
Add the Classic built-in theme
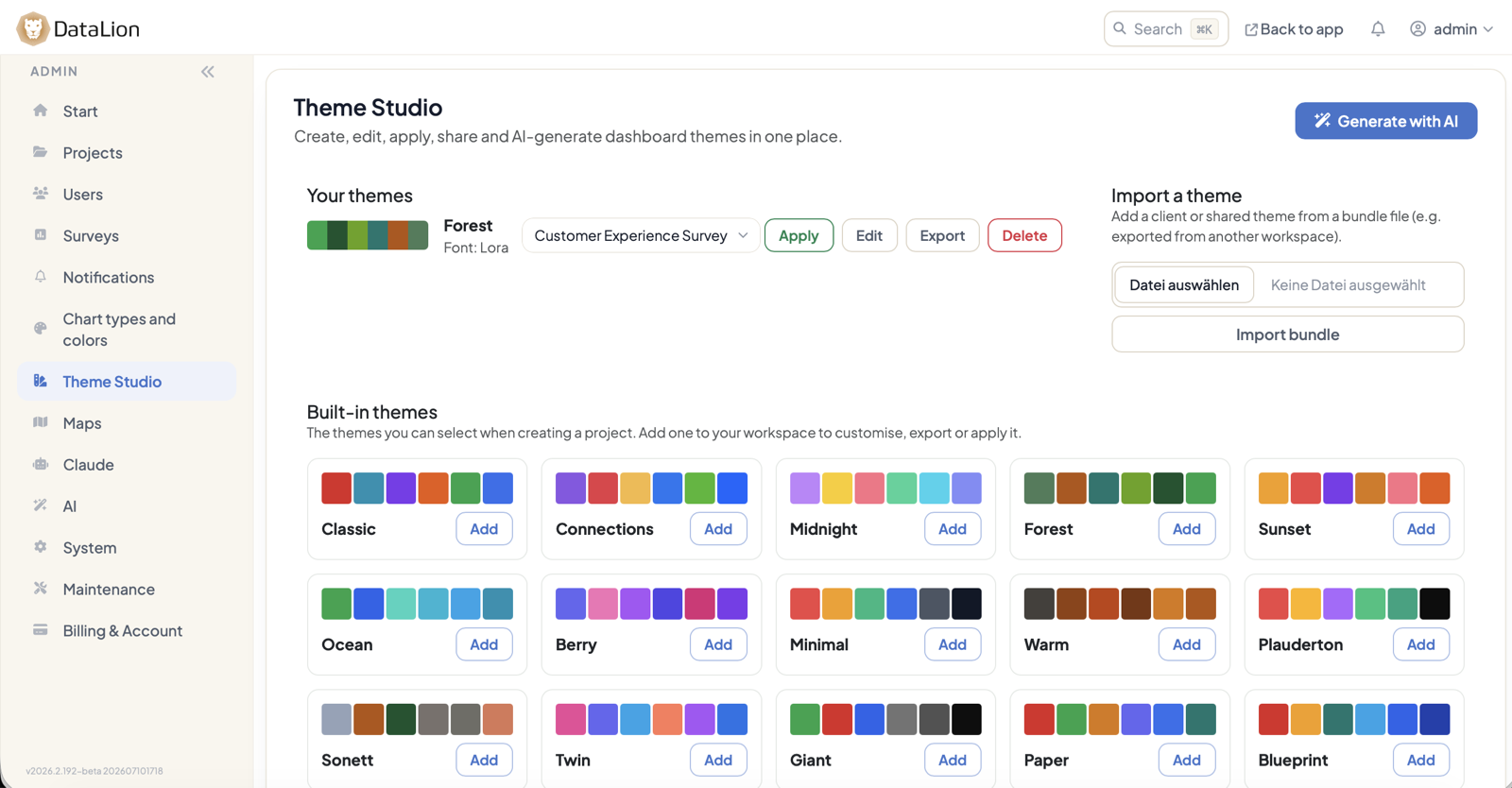pyautogui.click(x=484, y=529)
